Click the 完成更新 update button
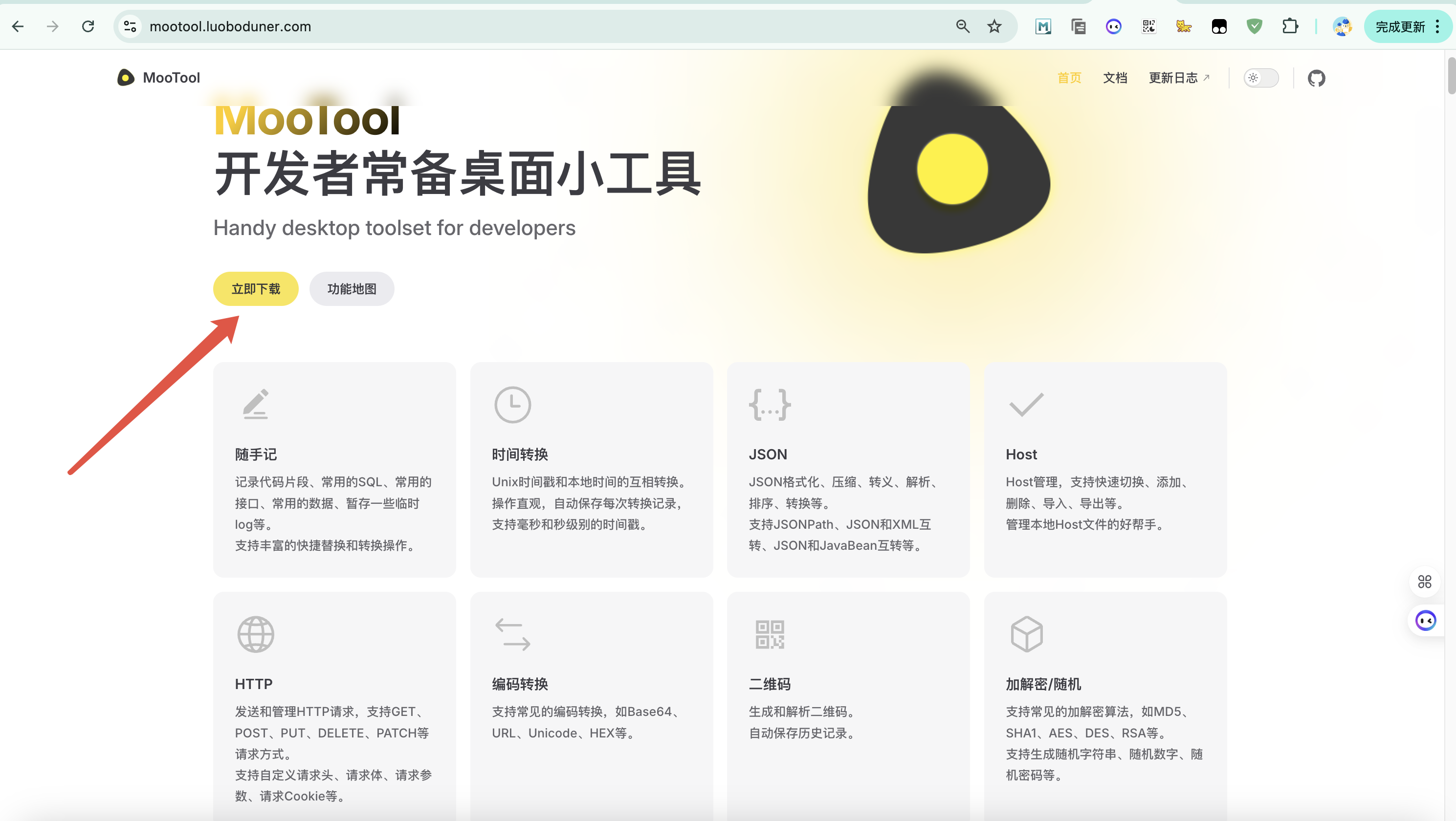 tap(1399, 26)
